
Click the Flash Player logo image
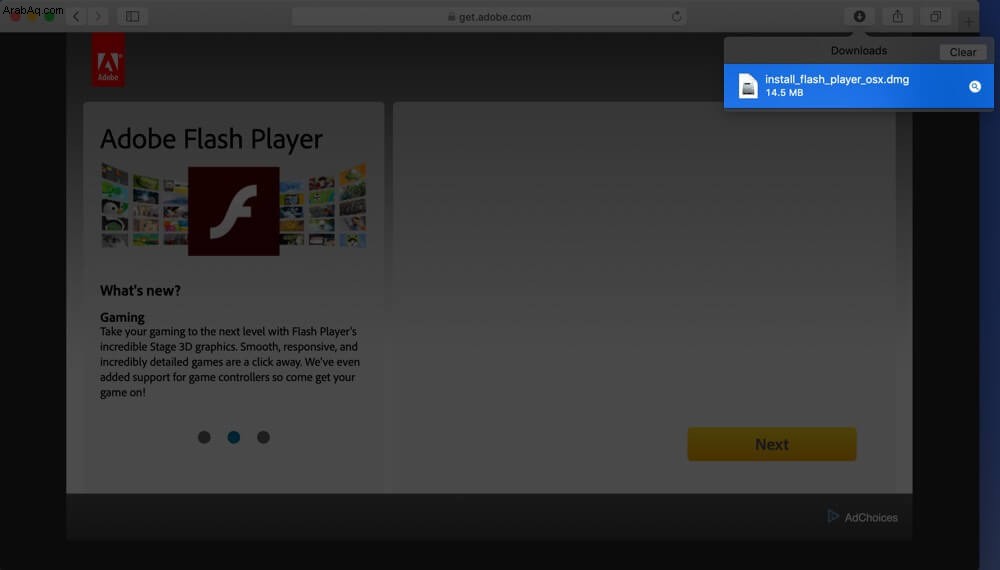[233, 211]
